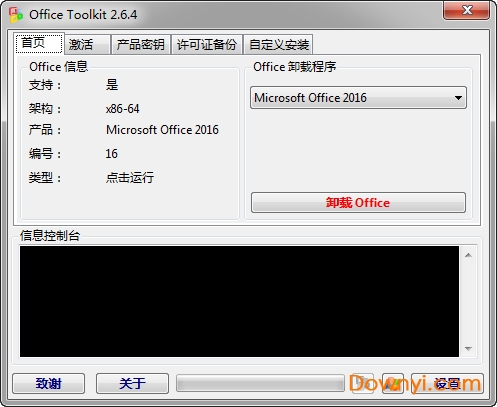Click inside the black 信息控制台 console area

click(x=239, y=302)
